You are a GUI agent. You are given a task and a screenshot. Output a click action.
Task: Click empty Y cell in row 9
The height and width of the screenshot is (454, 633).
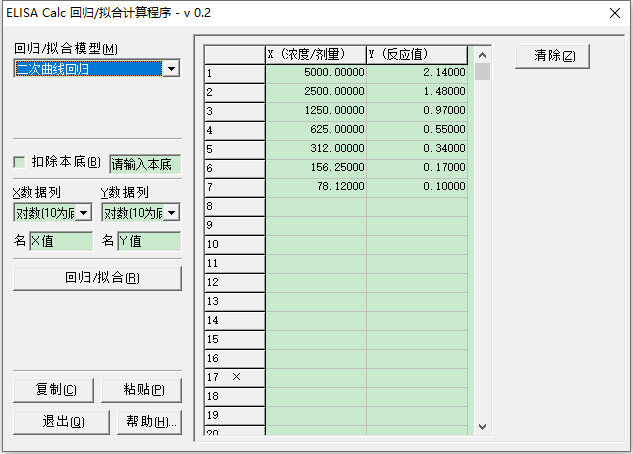[x=417, y=226]
